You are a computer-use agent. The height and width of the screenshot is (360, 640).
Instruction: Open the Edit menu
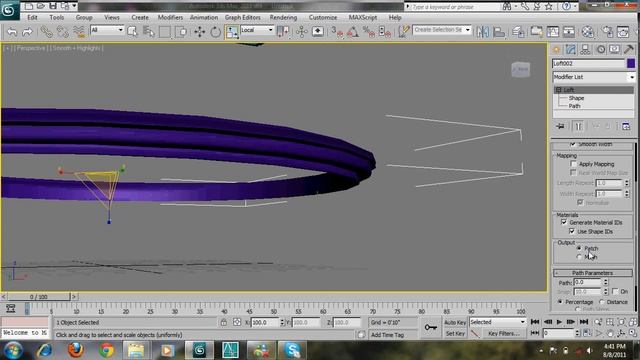pyautogui.click(x=32, y=18)
